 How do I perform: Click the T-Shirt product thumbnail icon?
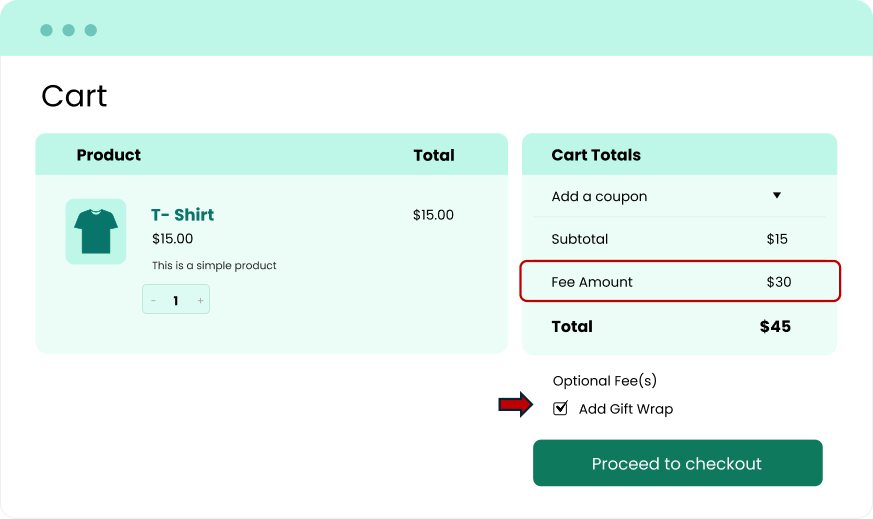coord(96,231)
